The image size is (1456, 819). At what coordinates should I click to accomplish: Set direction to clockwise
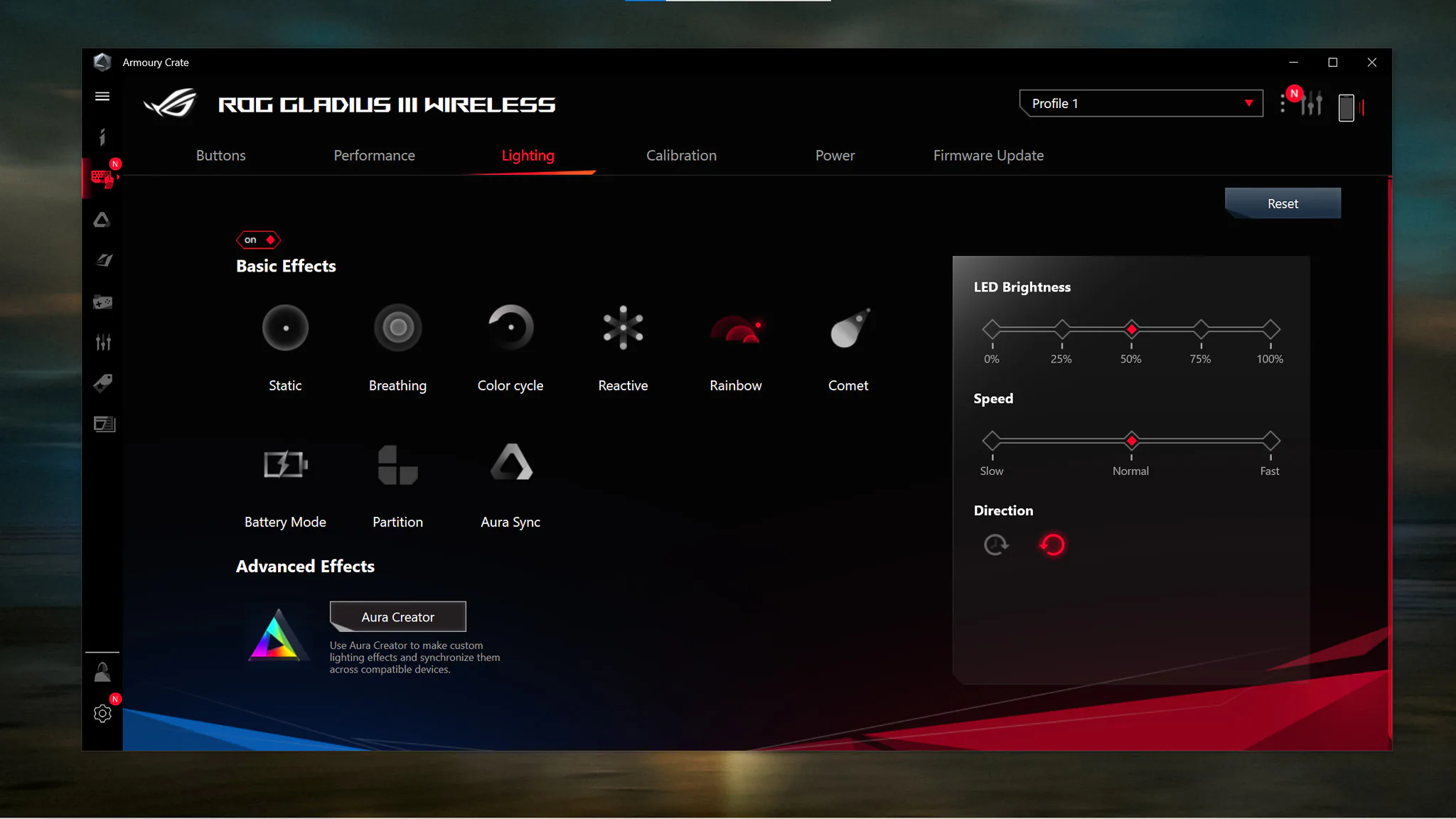click(x=996, y=545)
